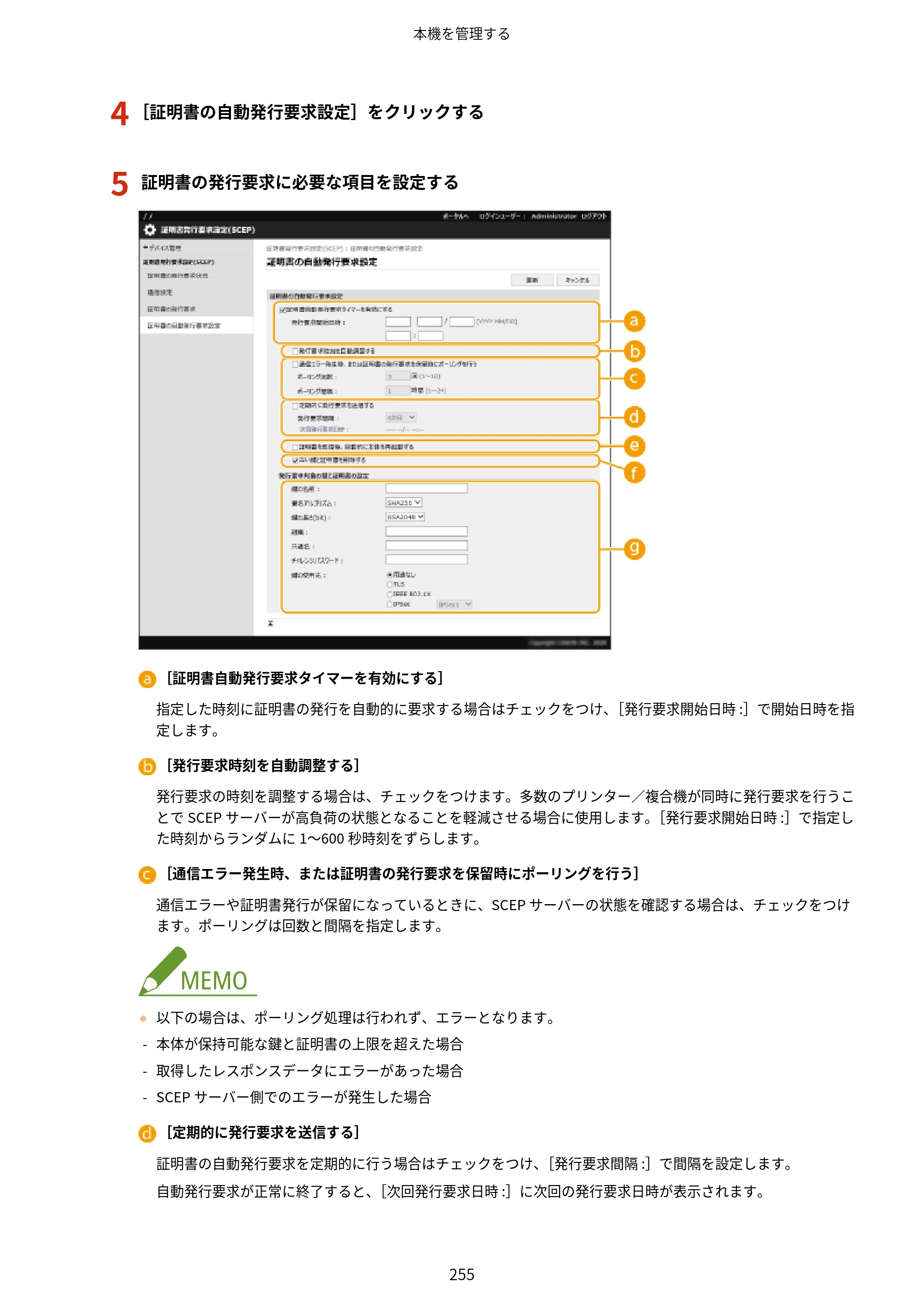
Task: Click the デバイス管理 back link in sidebar
Action: tap(162, 248)
